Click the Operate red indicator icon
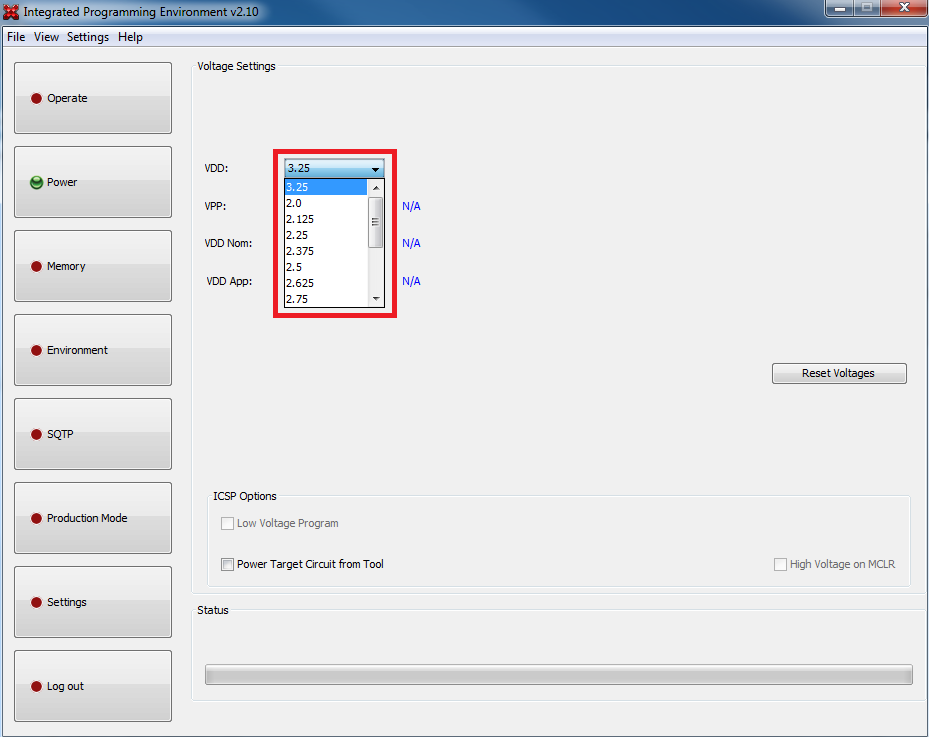Image resolution: width=929 pixels, height=737 pixels. click(x=36, y=98)
